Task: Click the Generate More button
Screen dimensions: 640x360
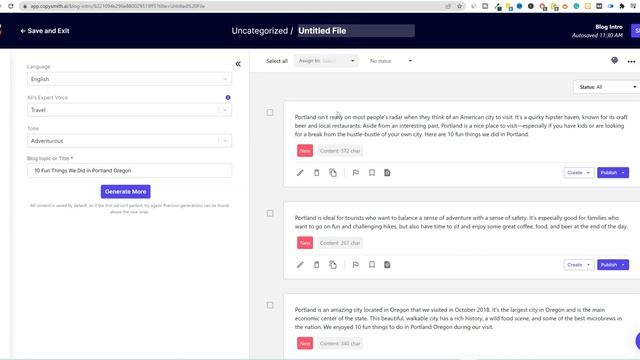Action: pos(125,191)
